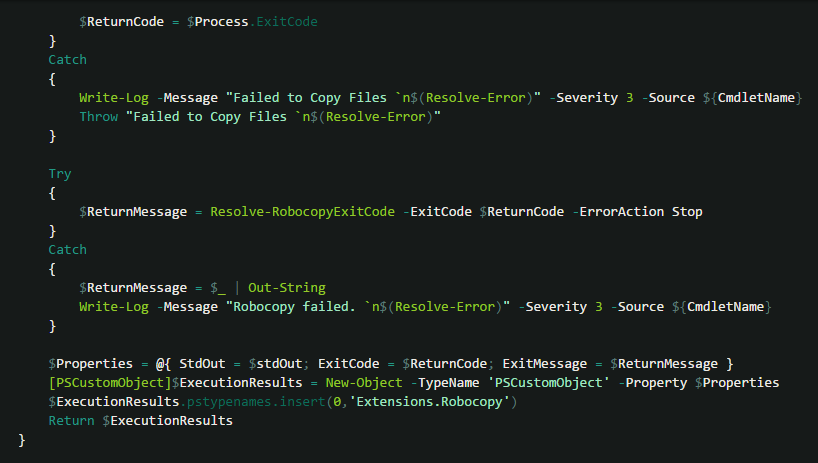
Task: Click the [PSCustomObject] type cast
Action: (x=110, y=383)
